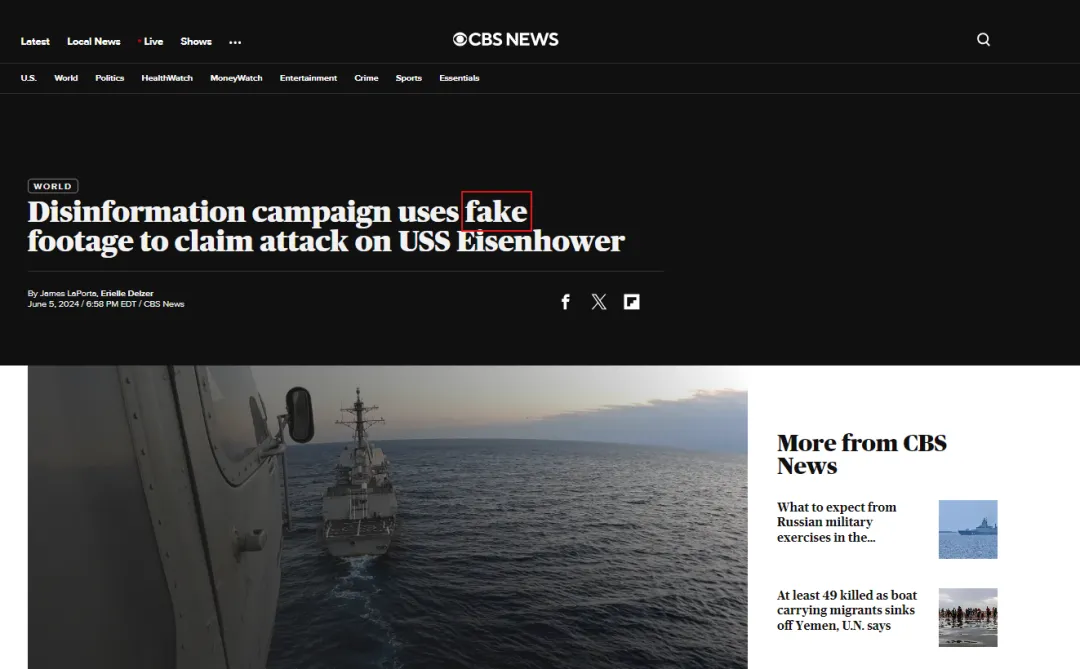Click the CBS News logo
The image size is (1080, 669).
point(506,39)
